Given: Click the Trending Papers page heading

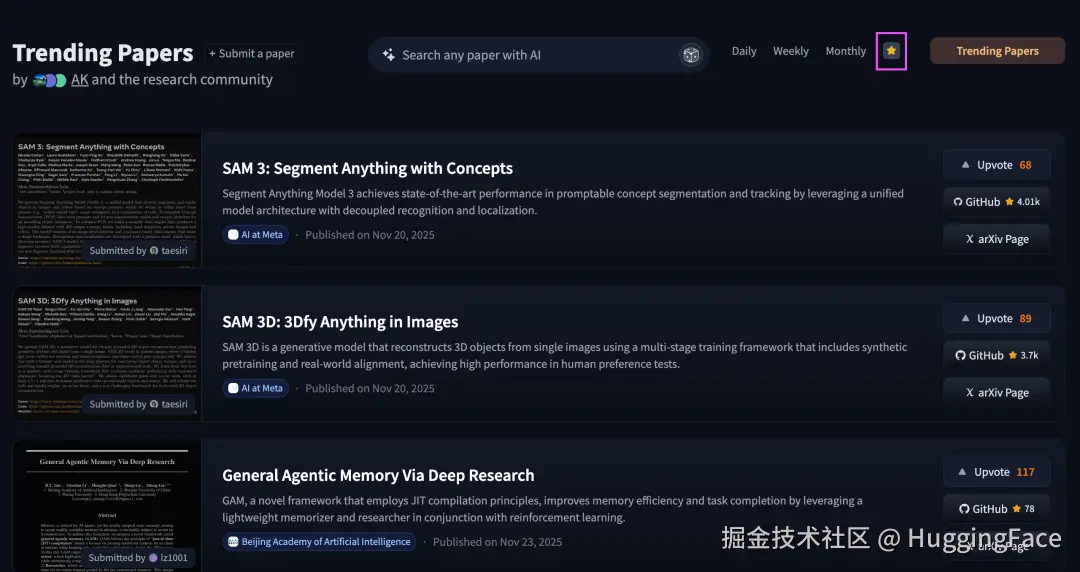Looking at the screenshot, I should [103, 53].
